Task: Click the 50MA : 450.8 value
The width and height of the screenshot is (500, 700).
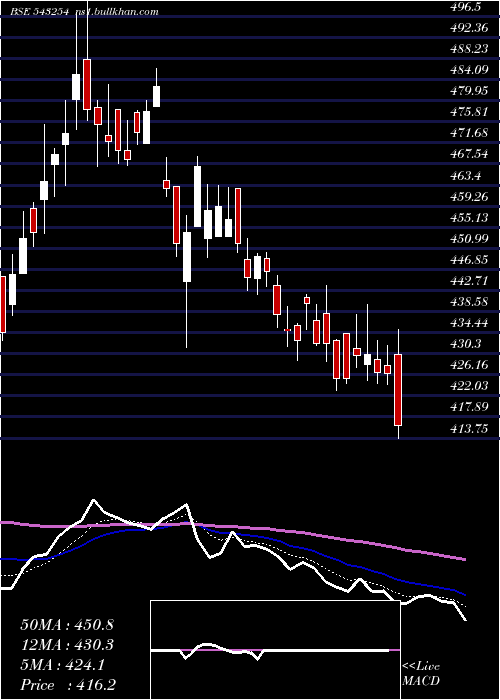Action: point(67,625)
